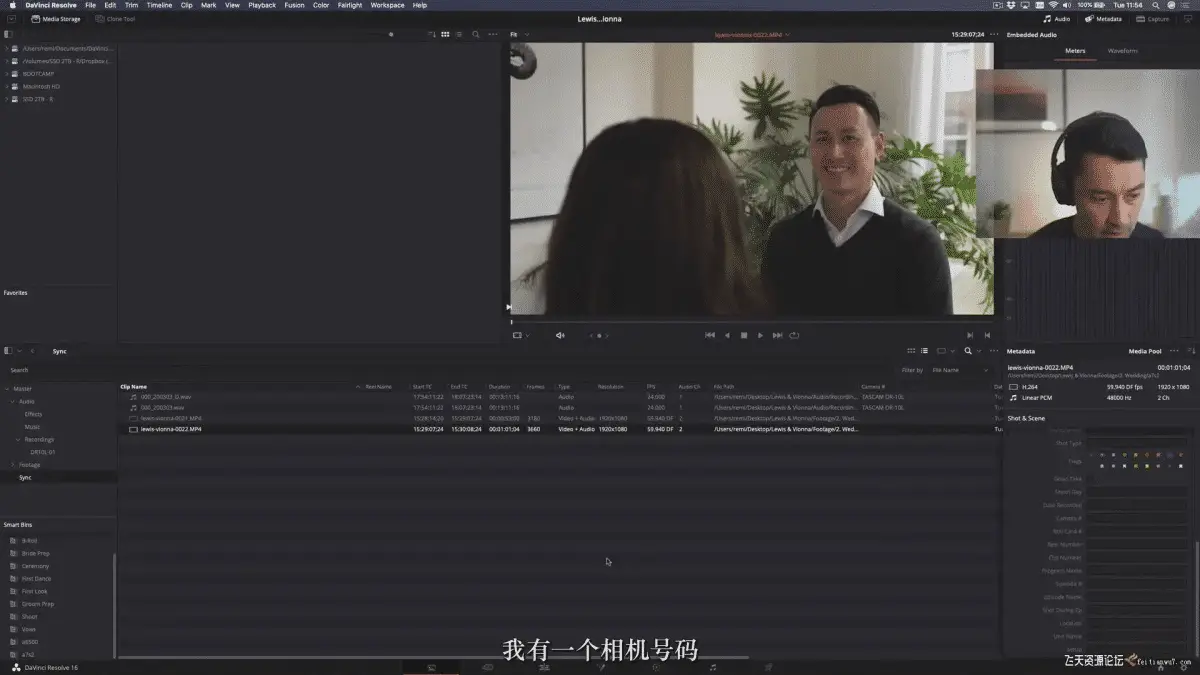Open the File Name filter dropdown
Image resolution: width=1200 pixels, height=675 pixels.
coord(958,370)
